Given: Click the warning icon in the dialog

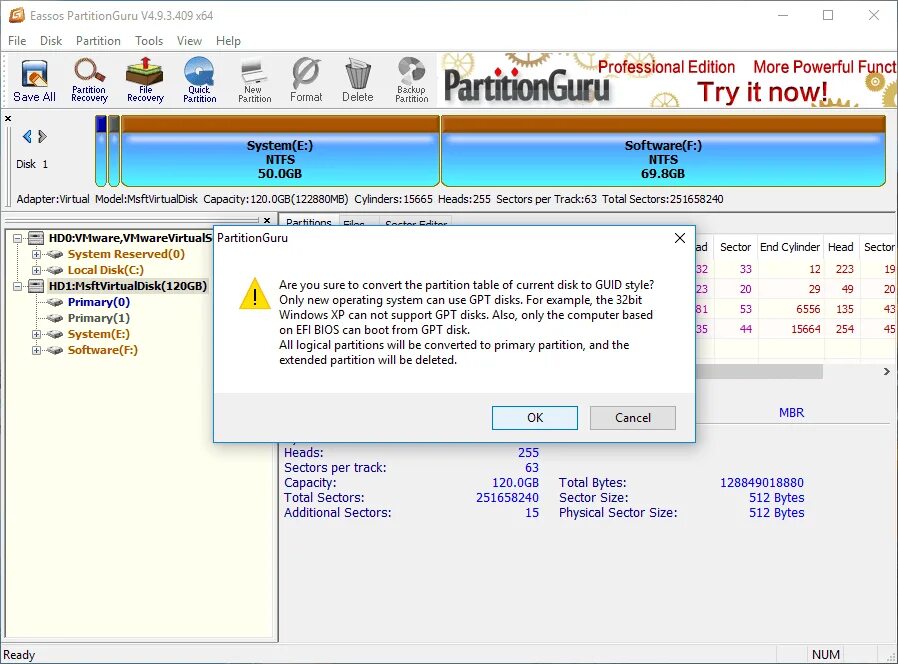Looking at the screenshot, I should point(254,297).
